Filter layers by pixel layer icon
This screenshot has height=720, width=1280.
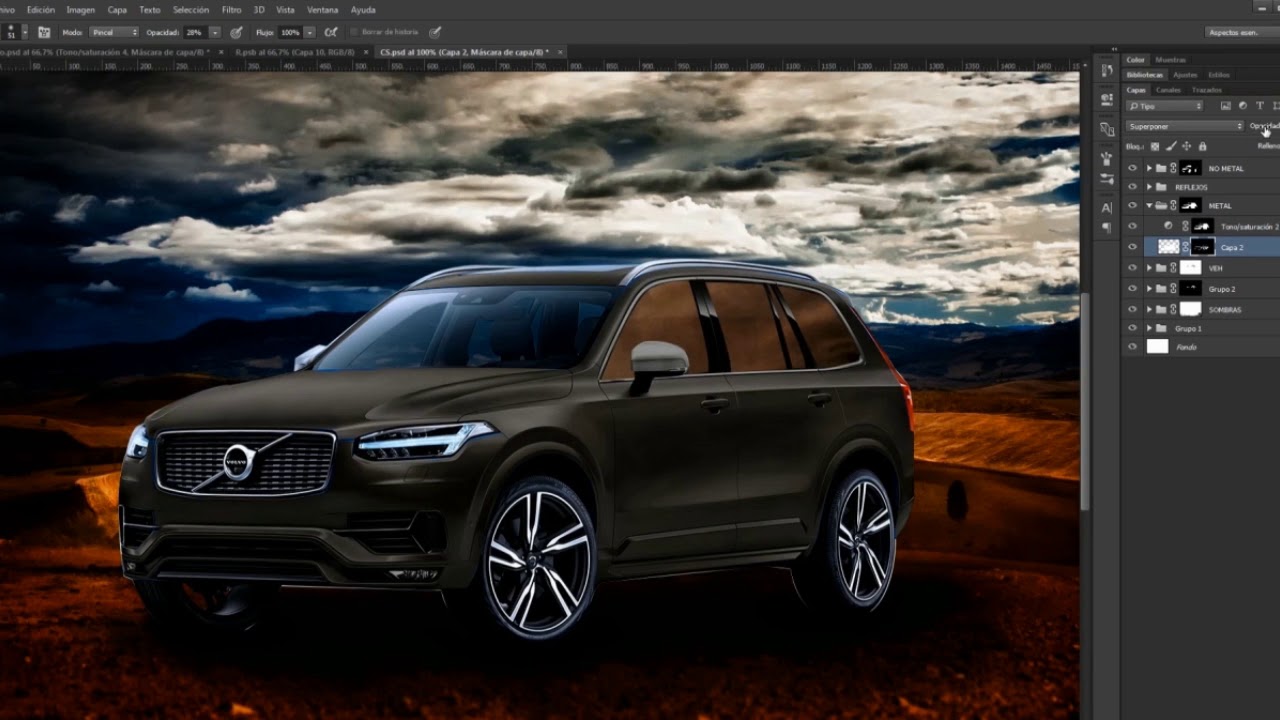click(x=1226, y=106)
